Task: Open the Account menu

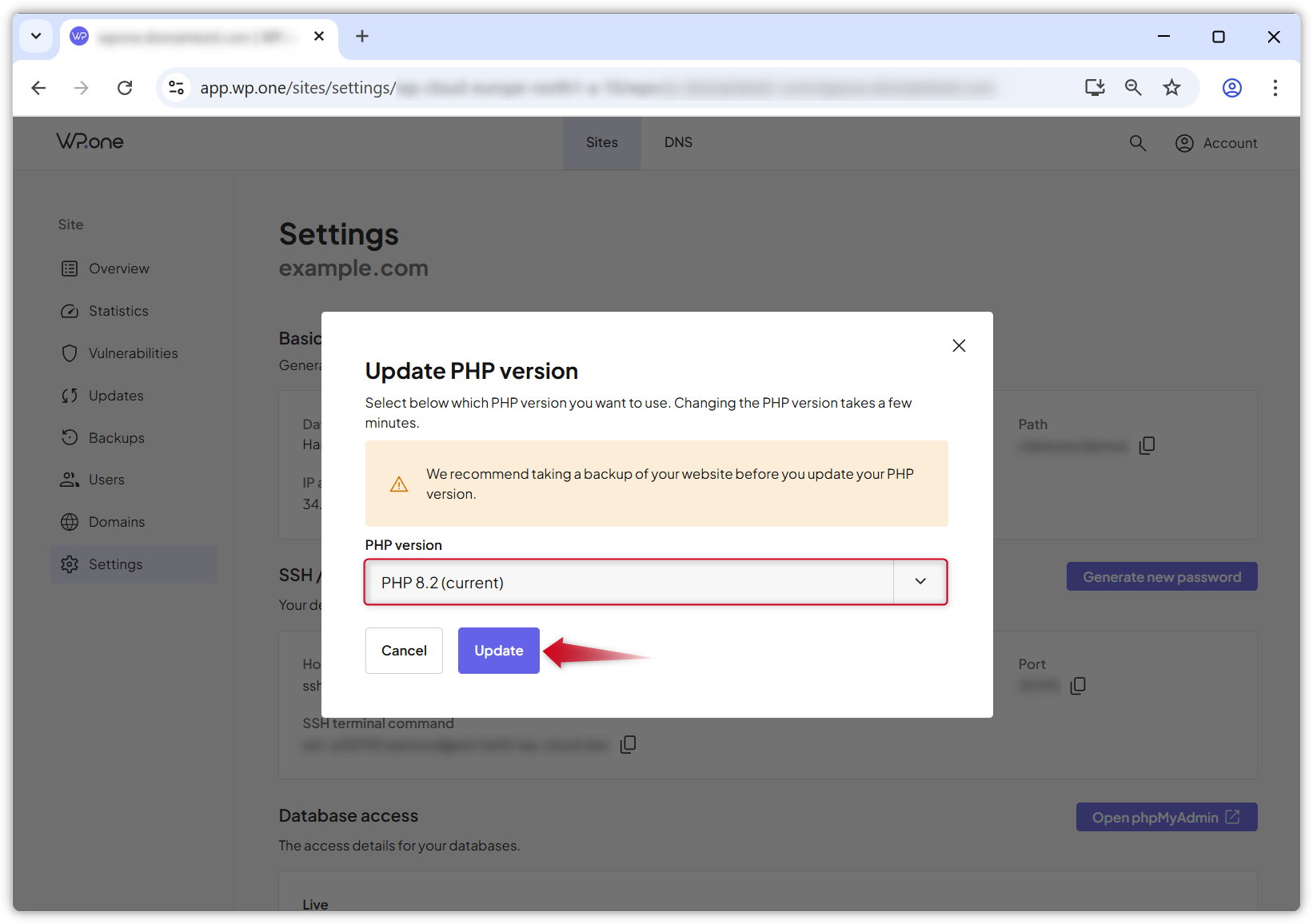Action: pos(1216,143)
